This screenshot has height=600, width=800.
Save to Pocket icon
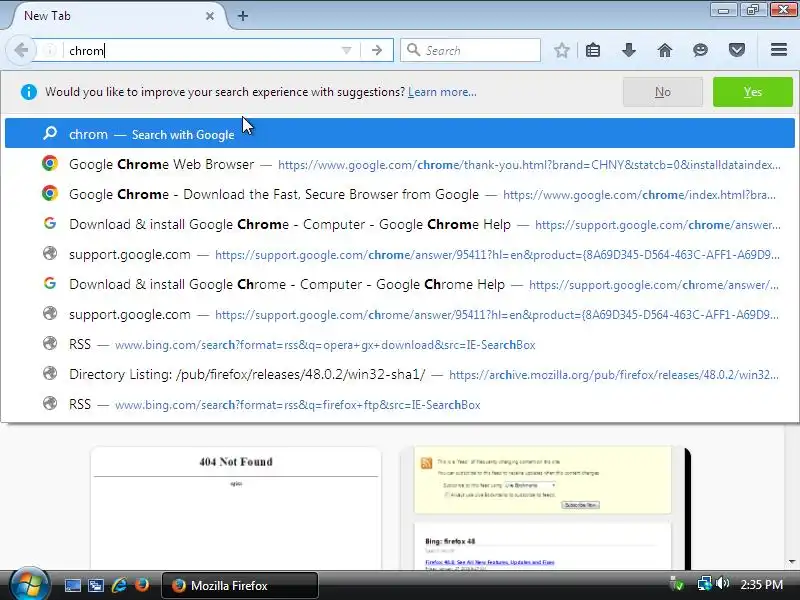(737, 50)
